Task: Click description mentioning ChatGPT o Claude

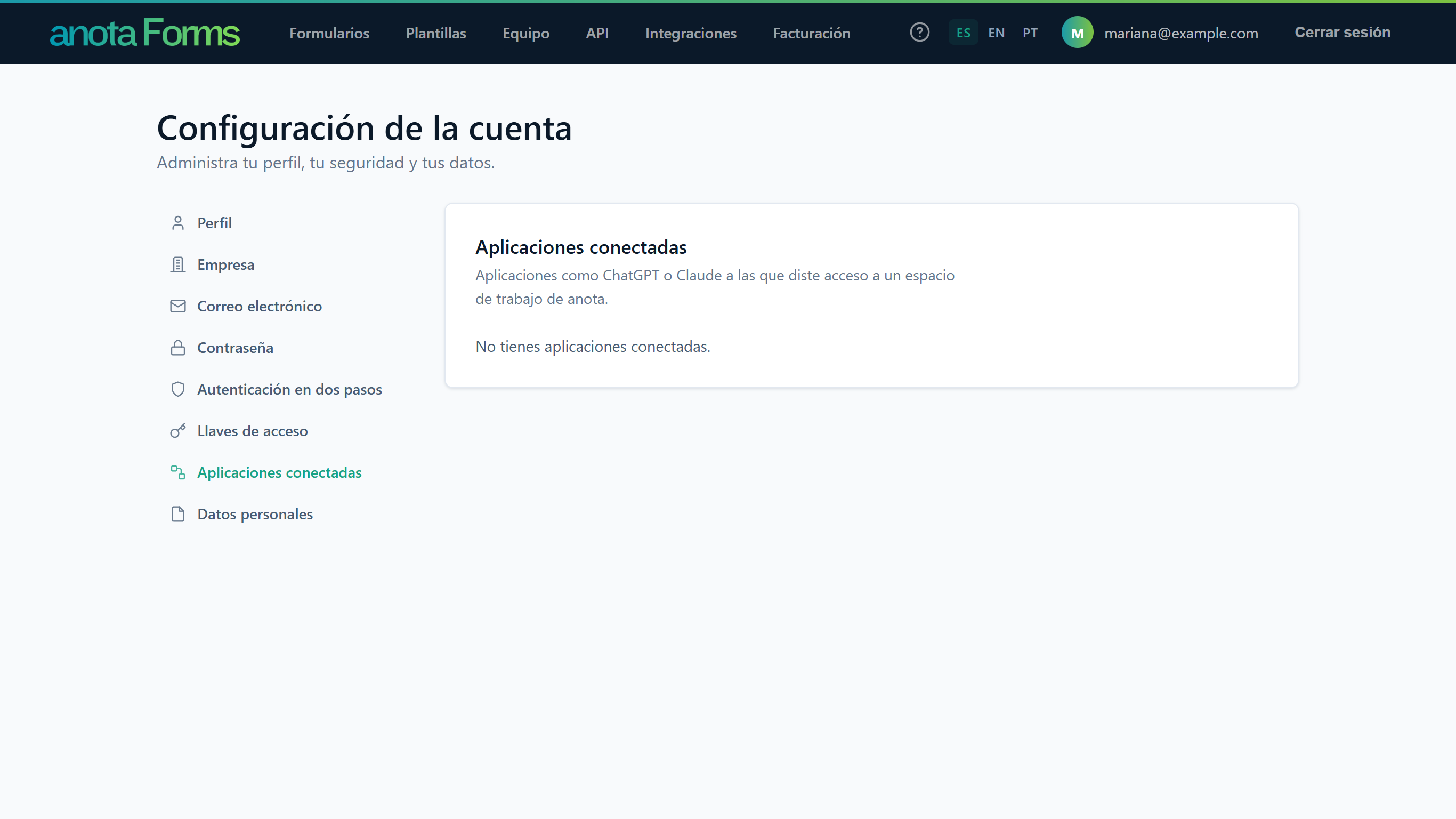Action: [715, 287]
